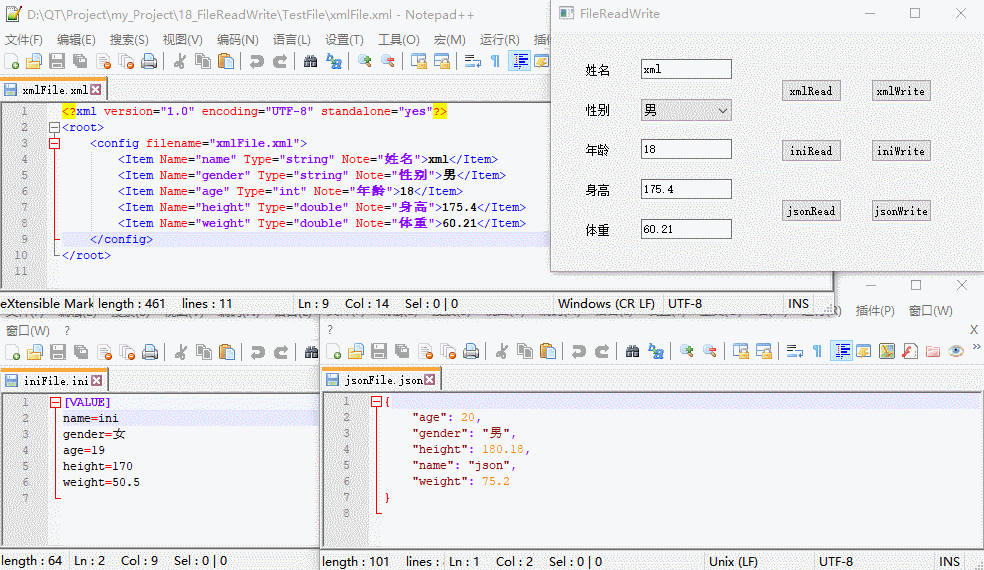Viewport: 984px width, 570px height.
Task: Open the 语言(L) menu
Action: pos(292,40)
